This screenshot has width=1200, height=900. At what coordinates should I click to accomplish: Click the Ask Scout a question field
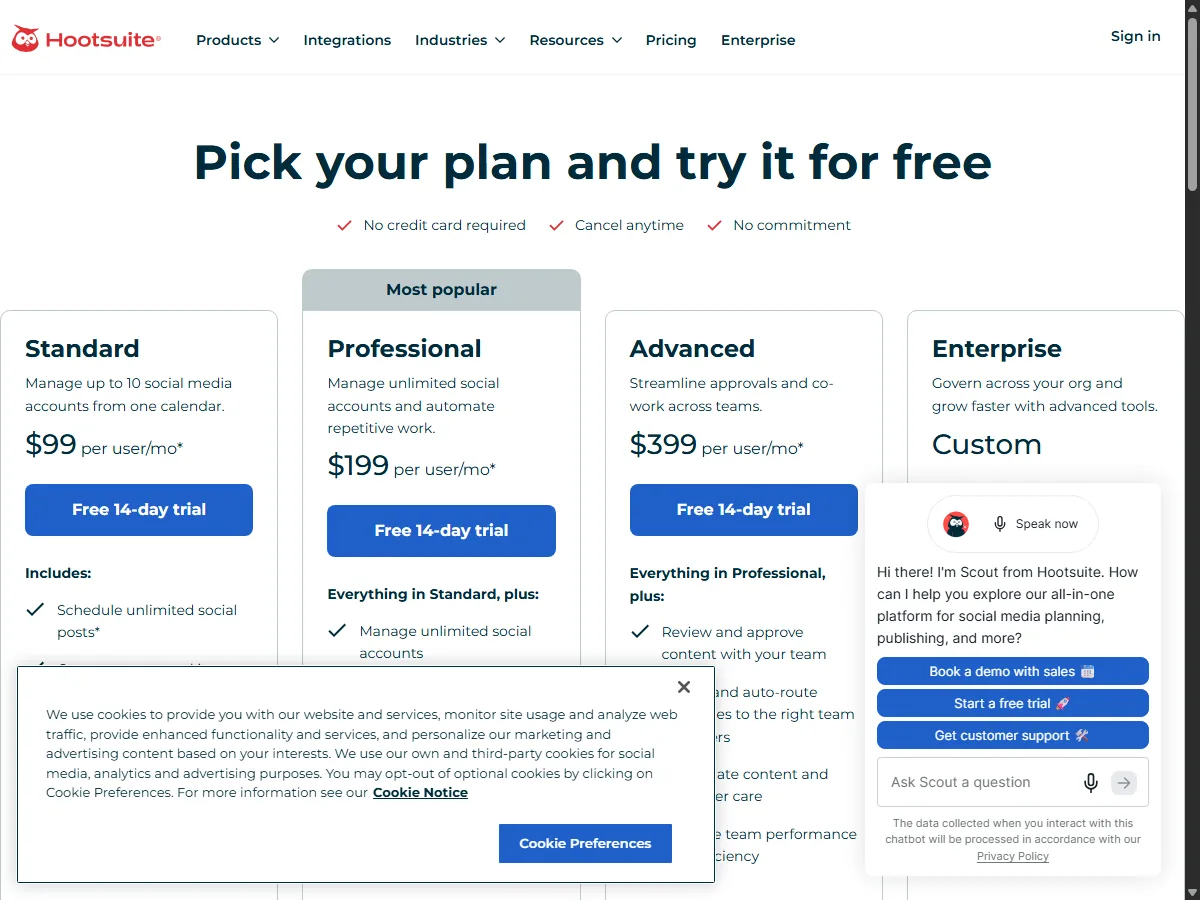[980, 783]
